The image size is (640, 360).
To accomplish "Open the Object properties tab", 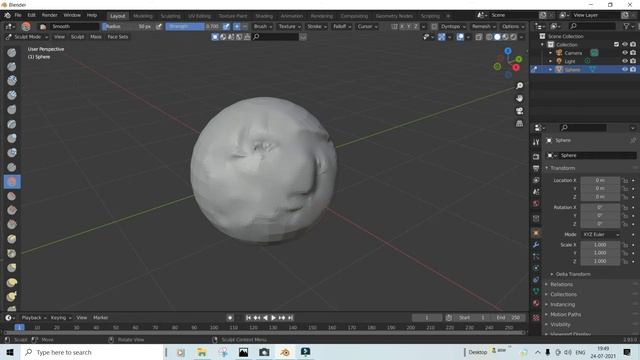I will pyautogui.click(x=536, y=233).
